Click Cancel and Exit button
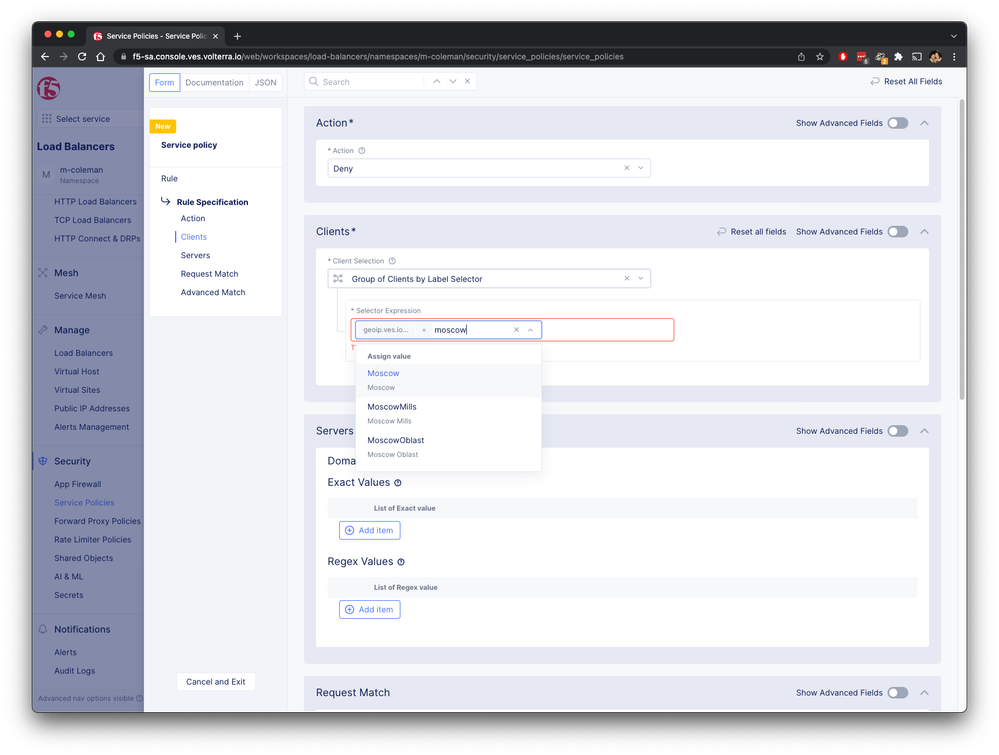The height and width of the screenshot is (755, 999). point(216,682)
